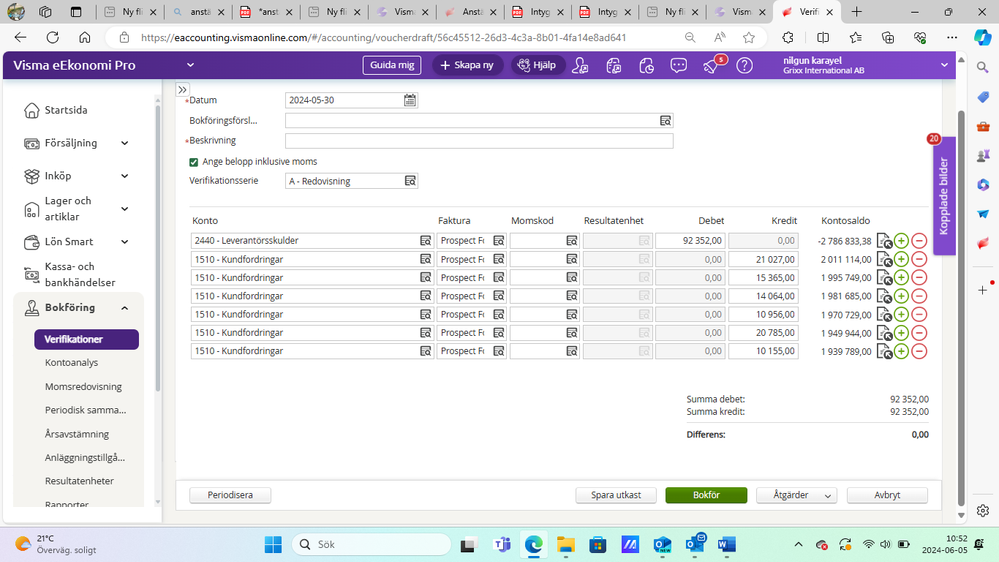This screenshot has height=562, width=999.
Task: Uncheck Ange belopp inklusive moms
Action: 194,161
